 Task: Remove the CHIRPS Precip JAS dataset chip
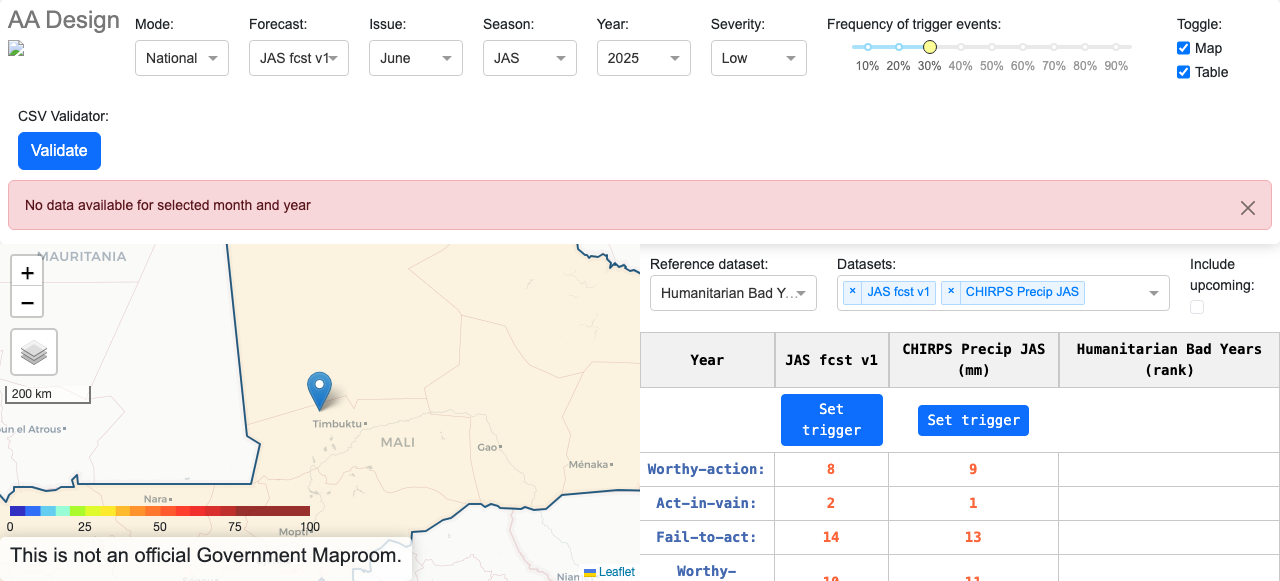point(952,292)
